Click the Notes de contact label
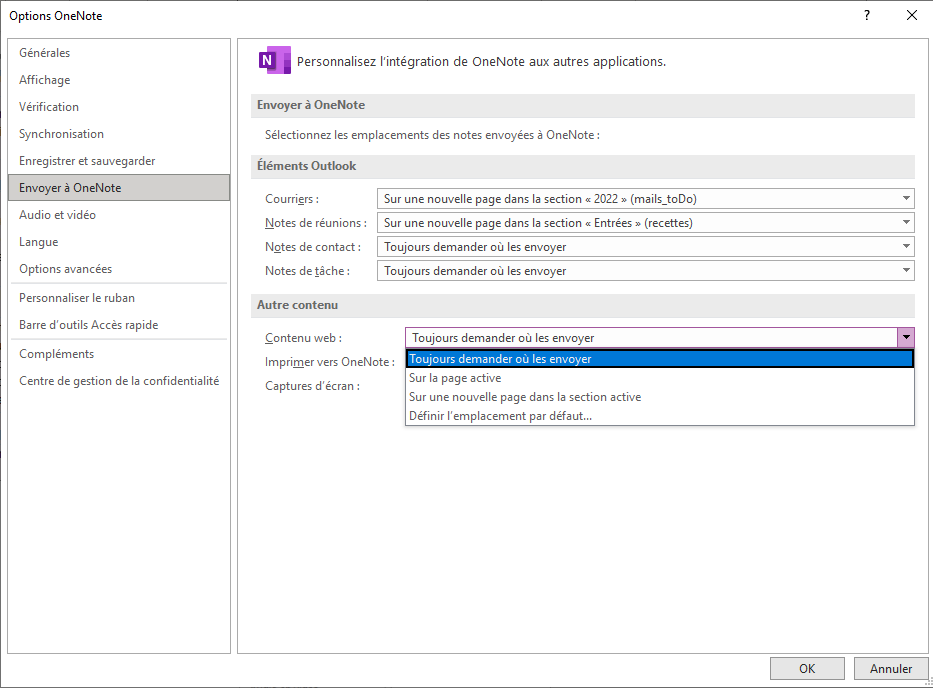This screenshot has height=688, width=933. 313,247
